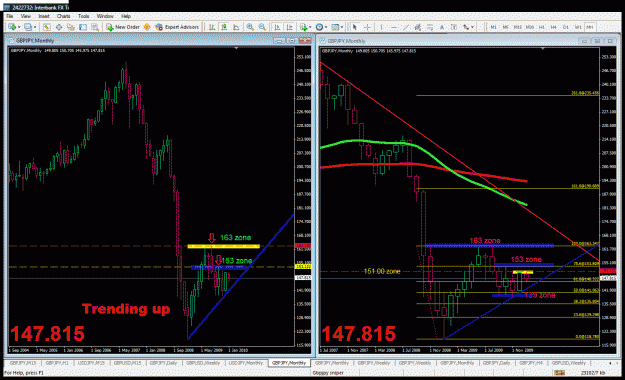Click the New Order button
The image size is (625, 380).
pyautogui.click(x=123, y=27)
